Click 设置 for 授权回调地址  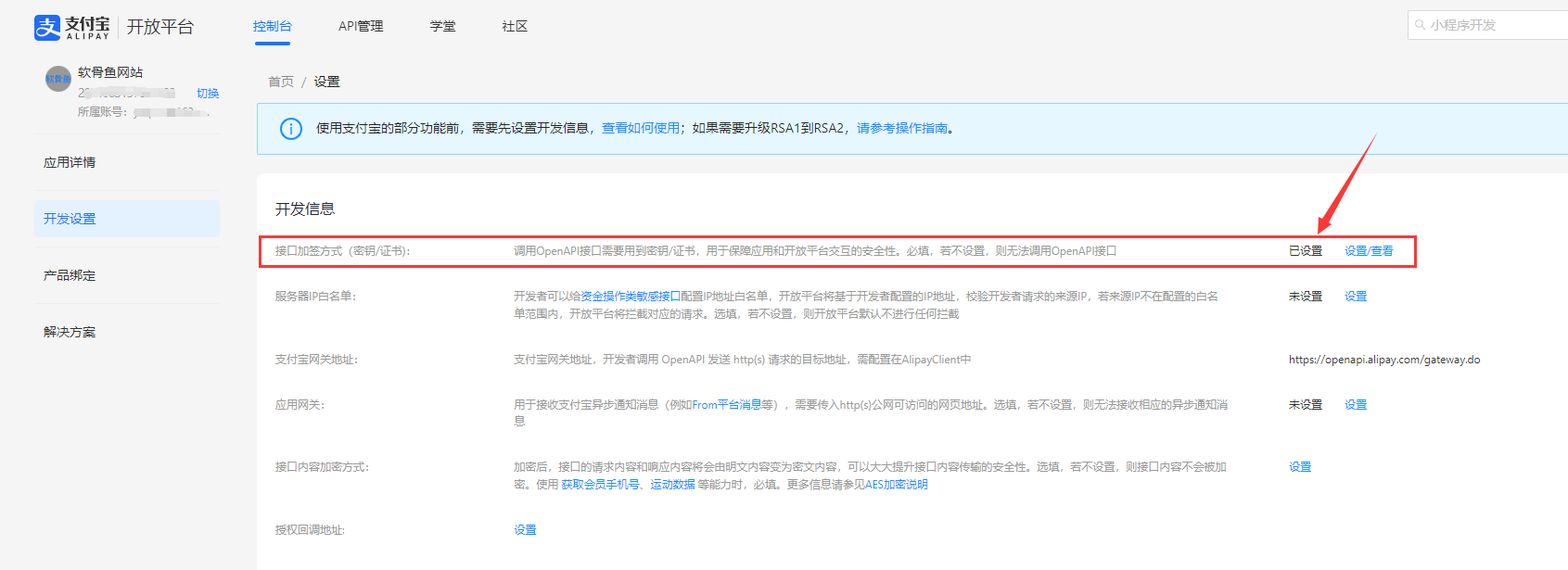(x=525, y=530)
